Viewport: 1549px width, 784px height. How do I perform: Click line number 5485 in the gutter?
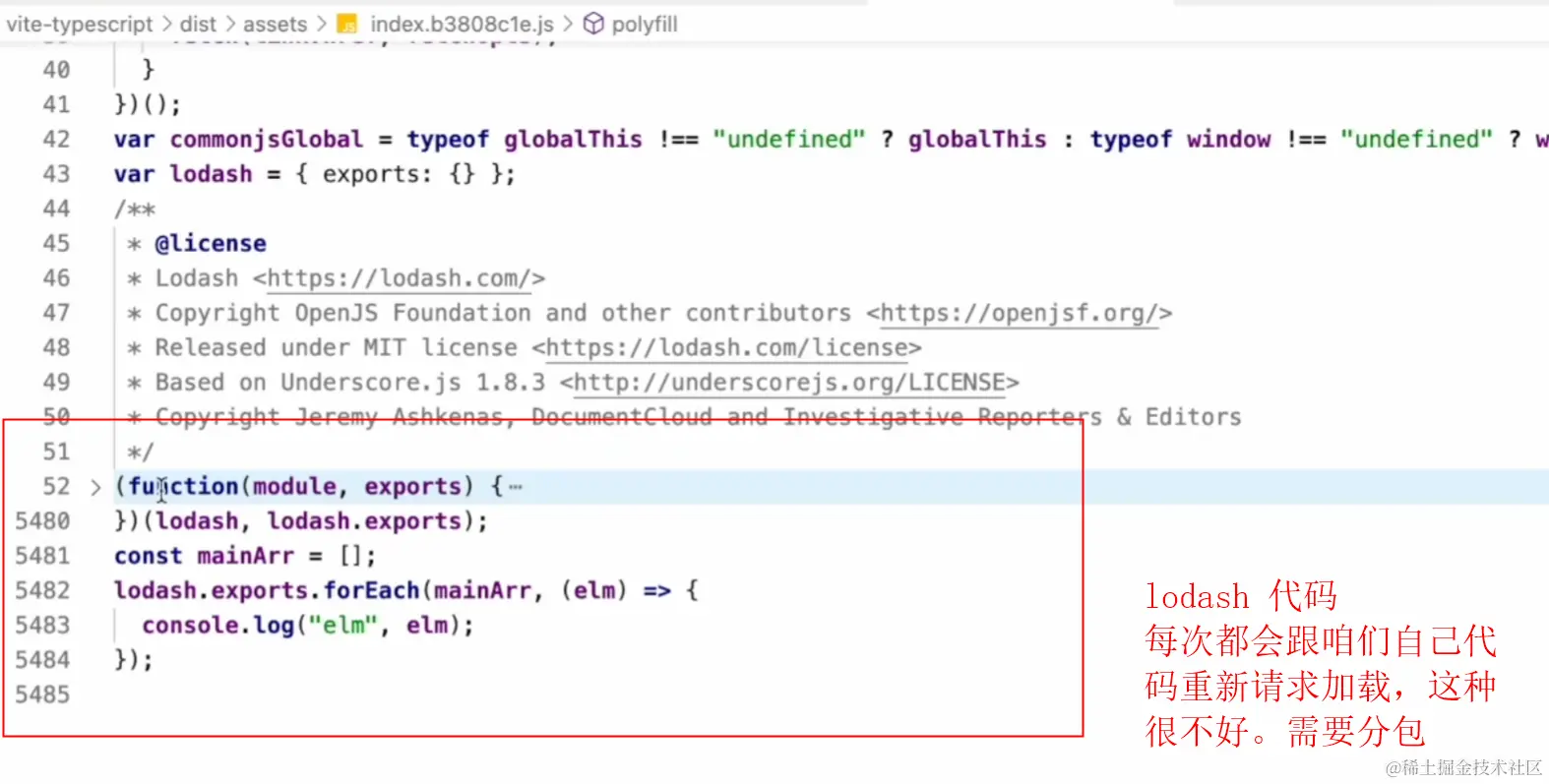pyautogui.click(x=42, y=694)
